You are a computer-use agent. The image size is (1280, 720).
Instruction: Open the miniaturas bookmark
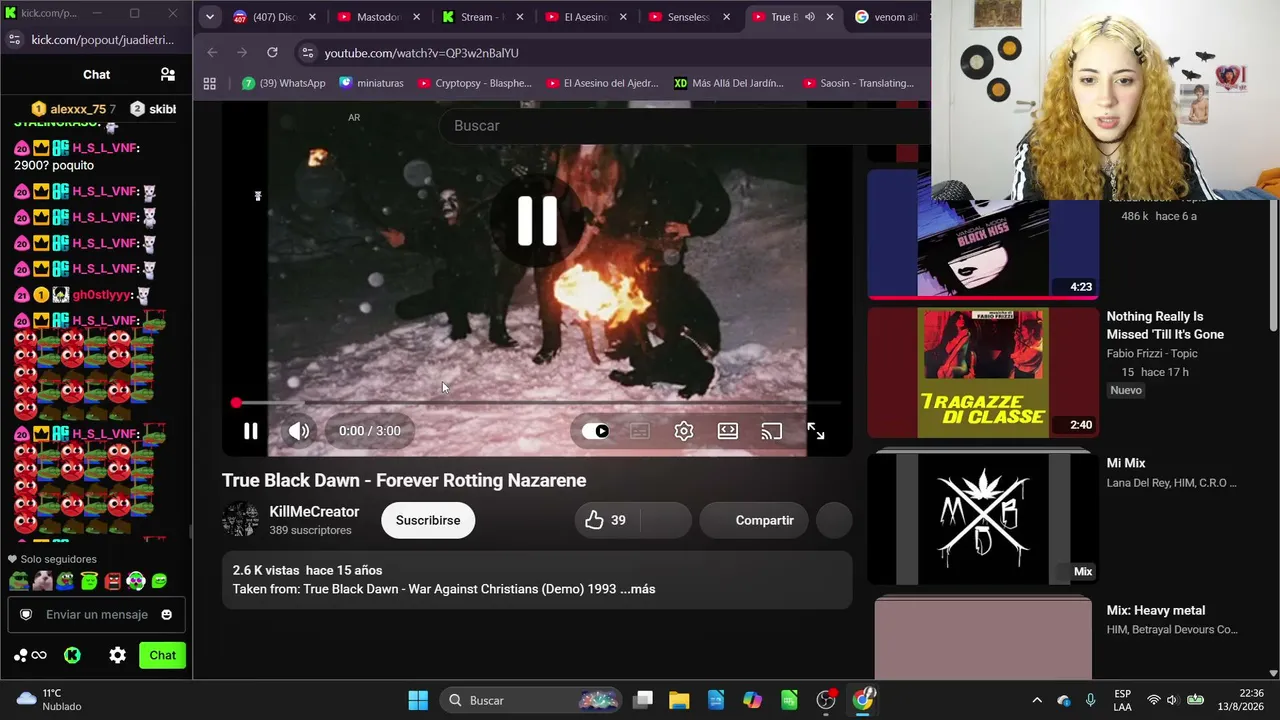pyautogui.click(x=371, y=83)
